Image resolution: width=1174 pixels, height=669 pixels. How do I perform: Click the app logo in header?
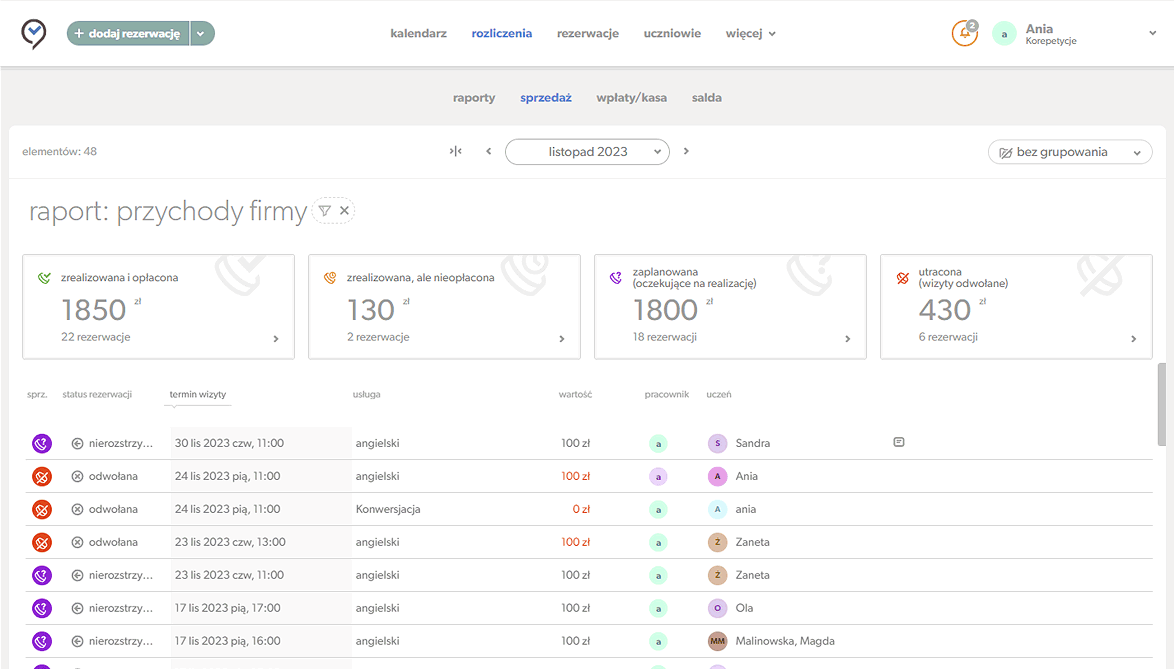[34, 34]
